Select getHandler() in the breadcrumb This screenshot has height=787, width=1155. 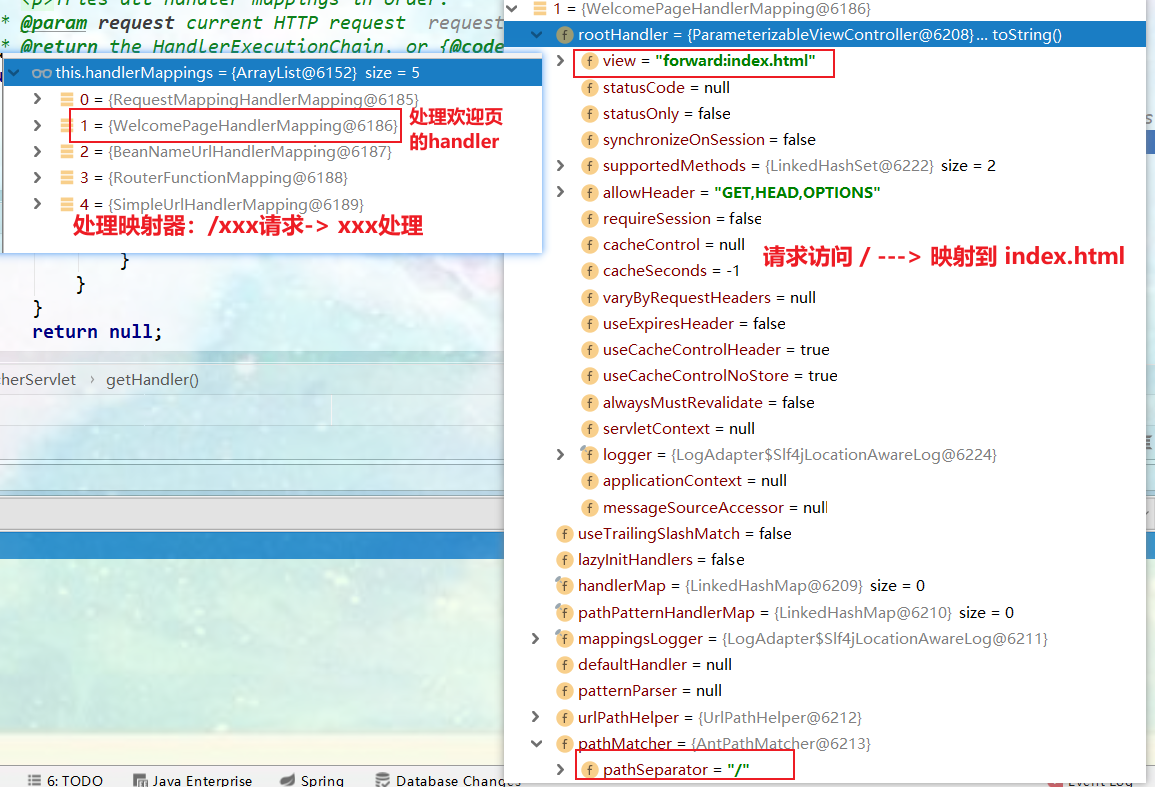click(152, 379)
